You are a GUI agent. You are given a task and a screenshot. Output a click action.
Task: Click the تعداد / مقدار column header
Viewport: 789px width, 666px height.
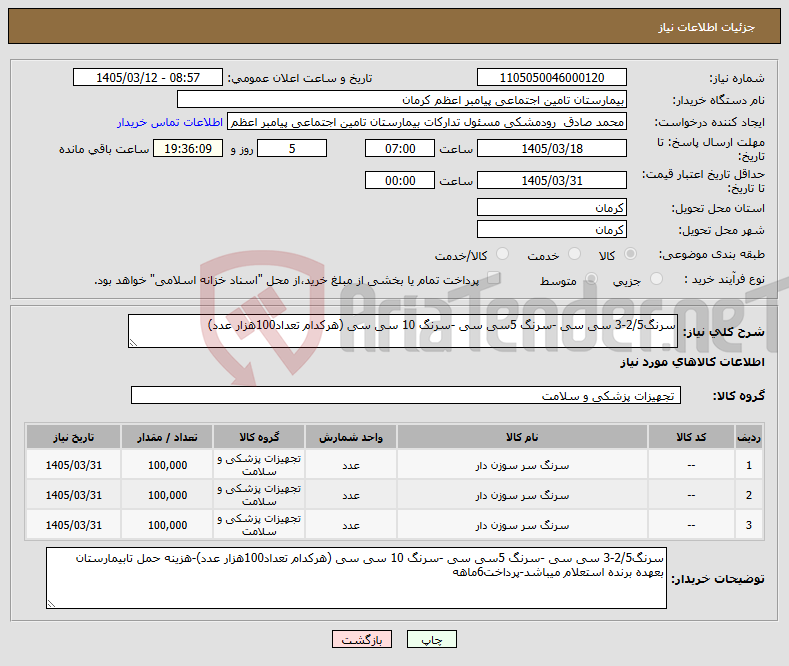pos(167,437)
